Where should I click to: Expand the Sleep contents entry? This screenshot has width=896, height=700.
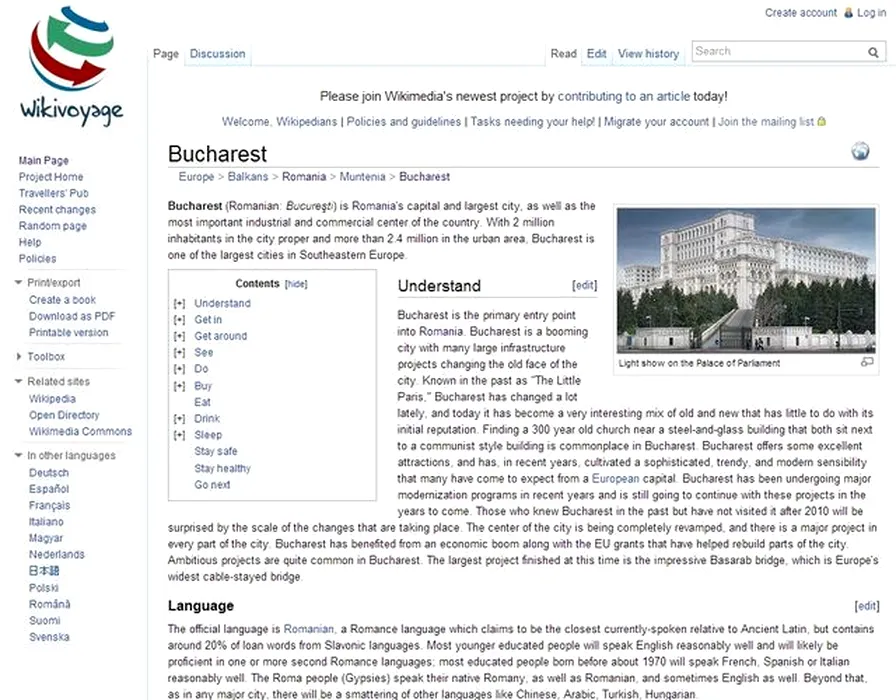pos(179,436)
